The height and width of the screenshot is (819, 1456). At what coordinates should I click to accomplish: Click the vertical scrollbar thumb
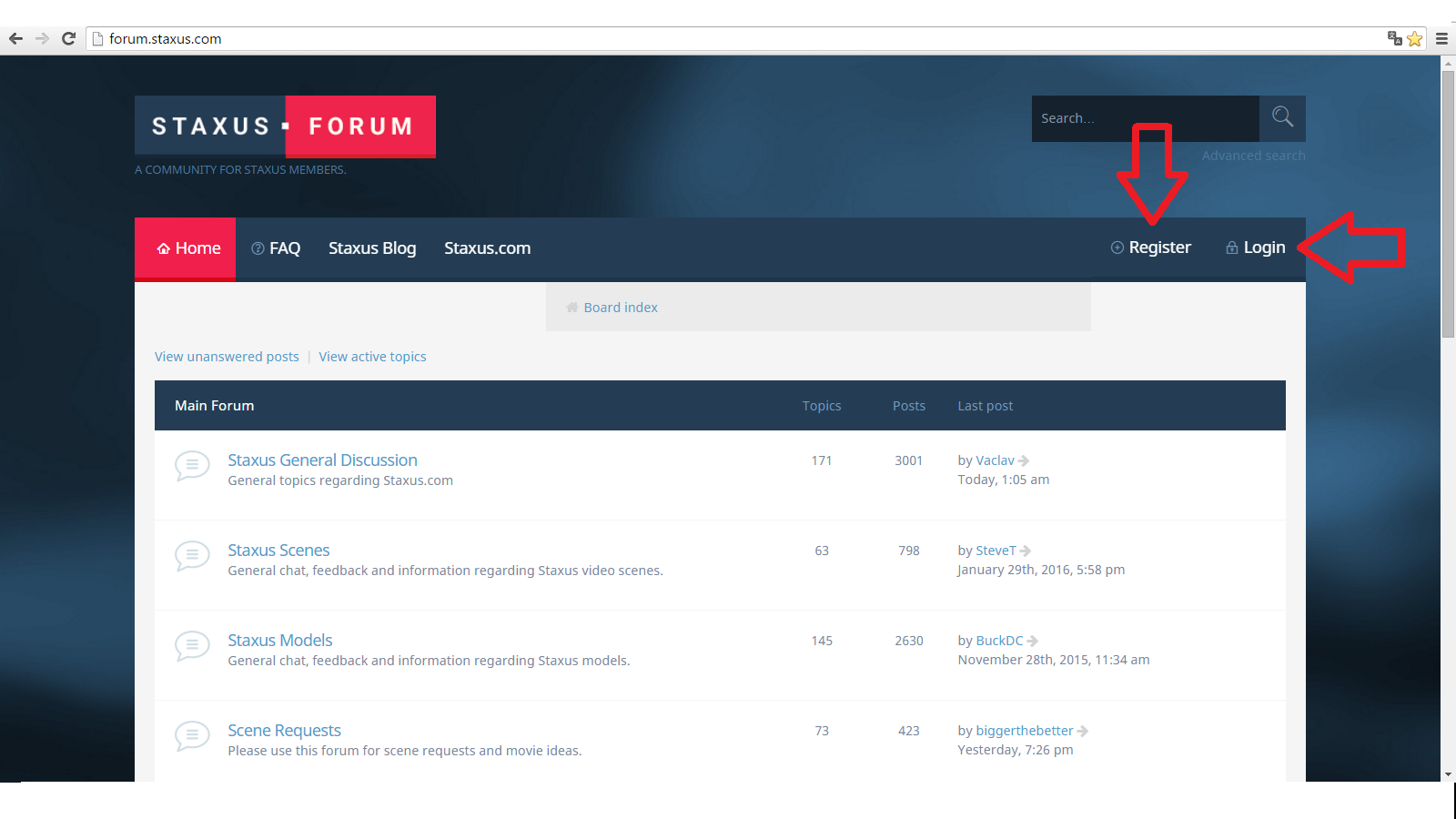pyautogui.click(x=1448, y=205)
